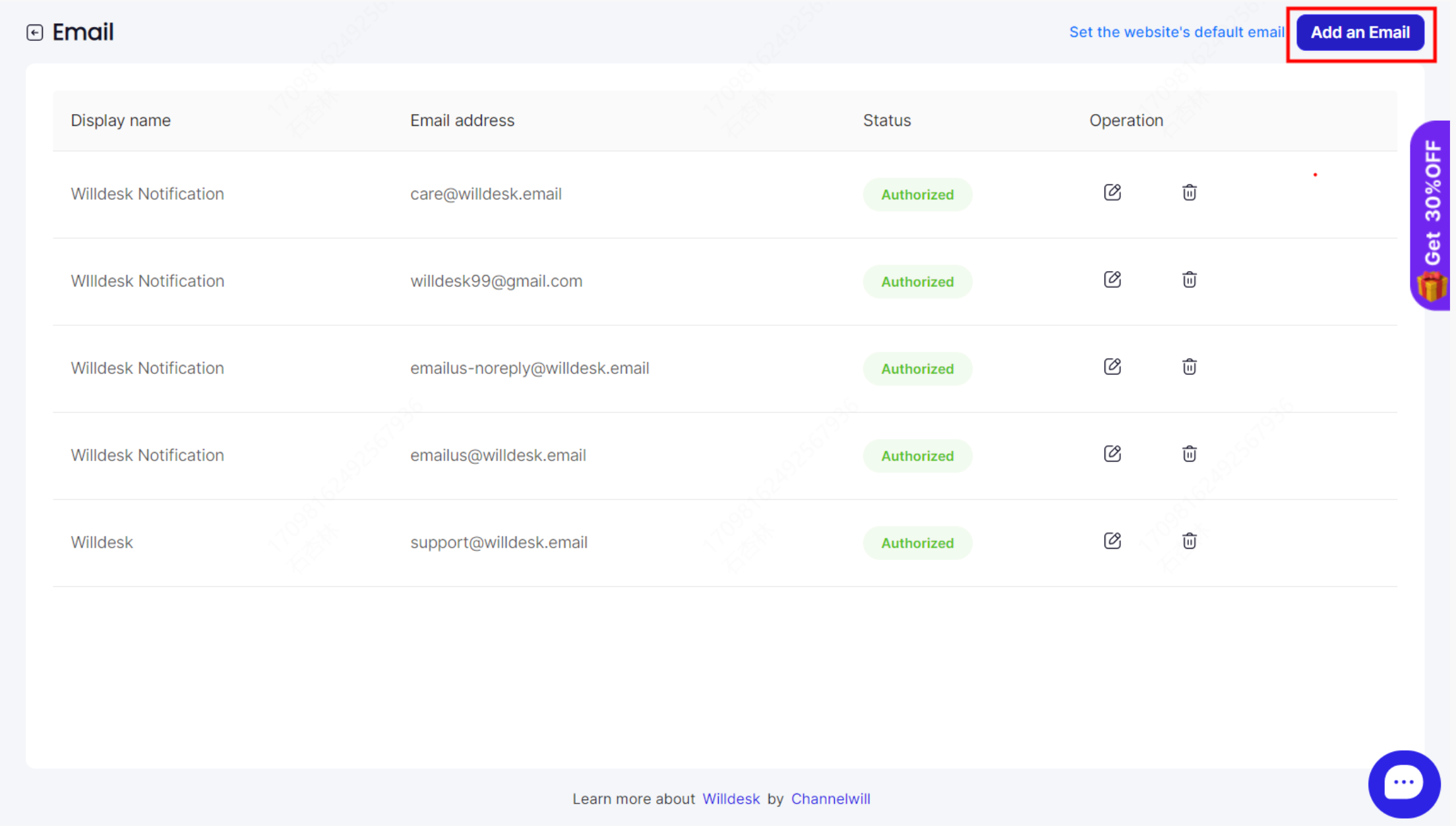Click the Authorized badge for willdesk99@gmail.com

coord(917,282)
